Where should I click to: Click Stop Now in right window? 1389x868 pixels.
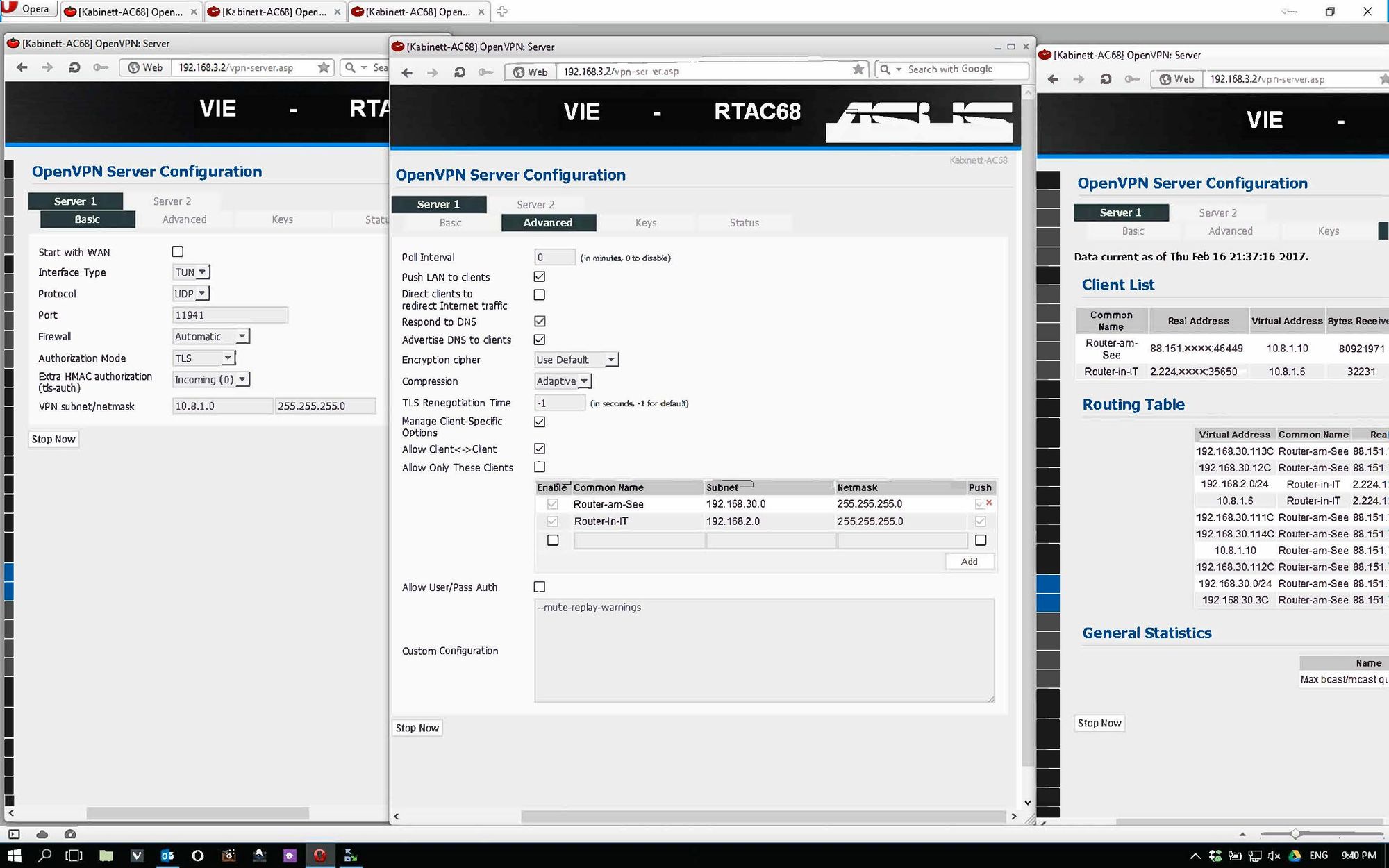[1099, 723]
